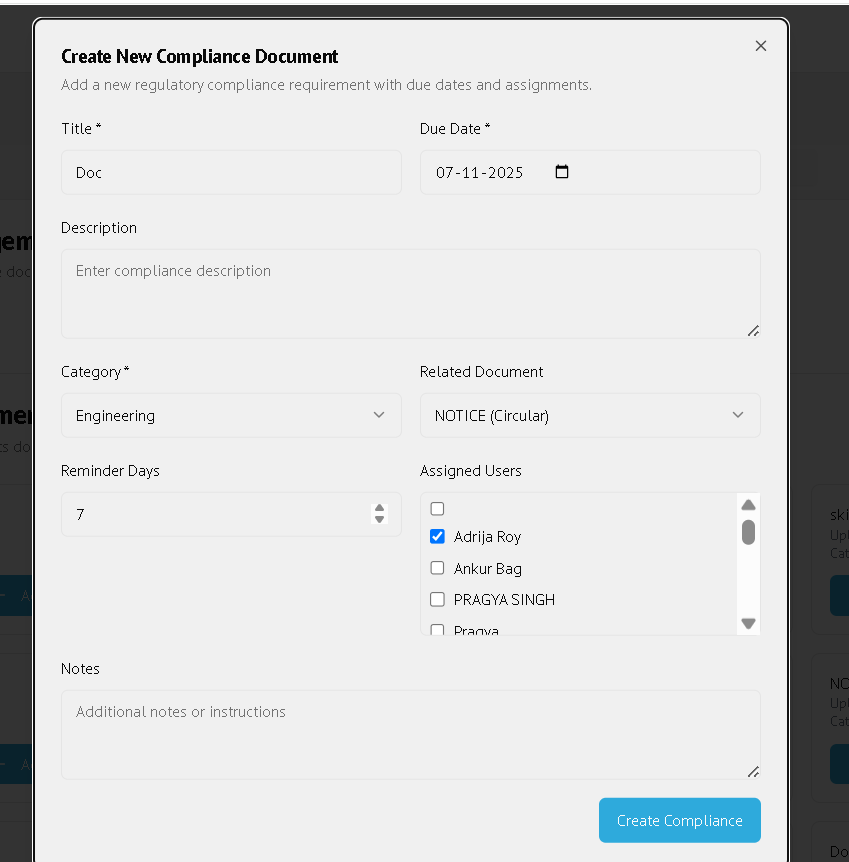Click the Description text area
This screenshot has width=849, height=862.
(411, 294)
